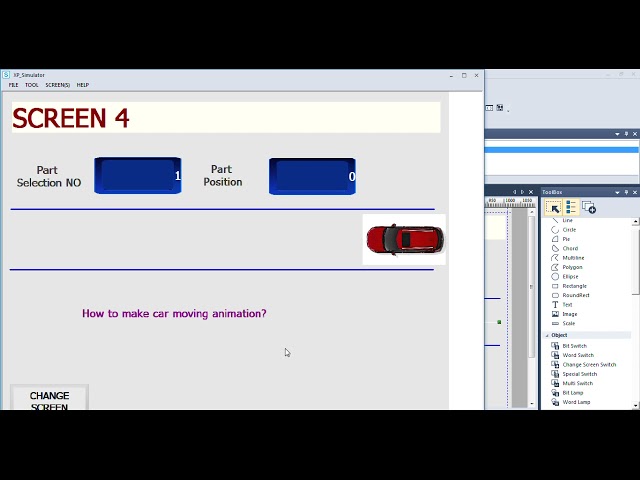Screen dimensions: 640x480
Task: Maximize the XP_Simulator window
Action: pos(464,75)
